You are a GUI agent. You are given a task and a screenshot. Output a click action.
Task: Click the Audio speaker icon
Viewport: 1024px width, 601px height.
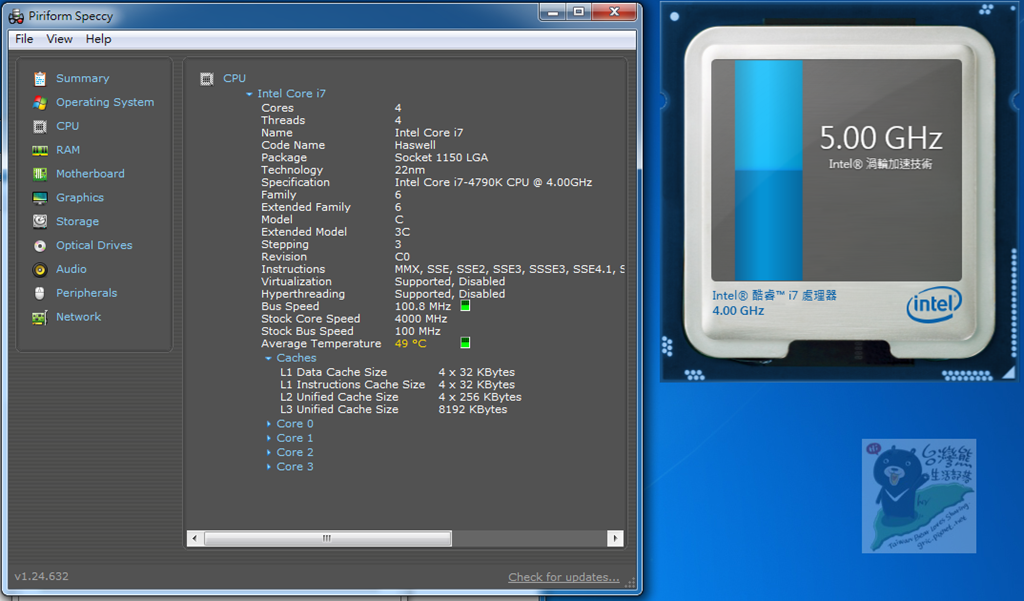point(40,269)
